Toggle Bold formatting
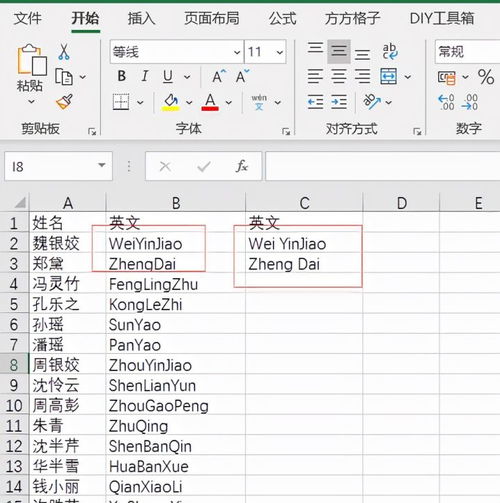Viewport: 500px width, 503px height. click(x=122, y=76)
